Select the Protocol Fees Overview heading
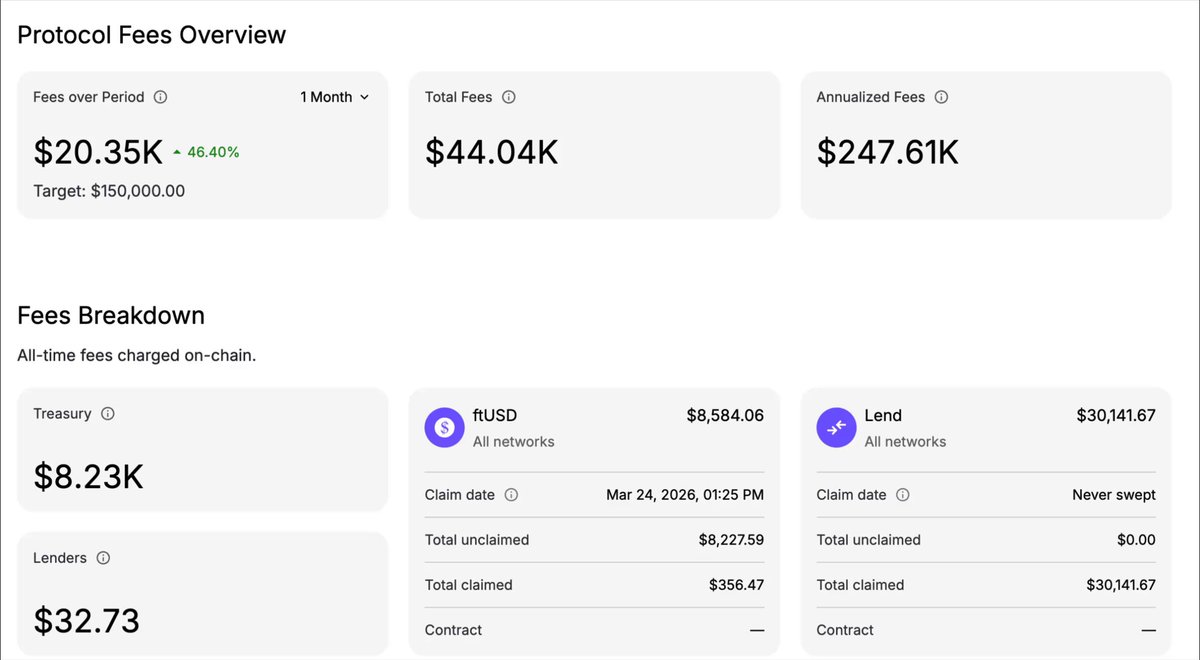The image size is (1200, 660). (x=152, y=35)
